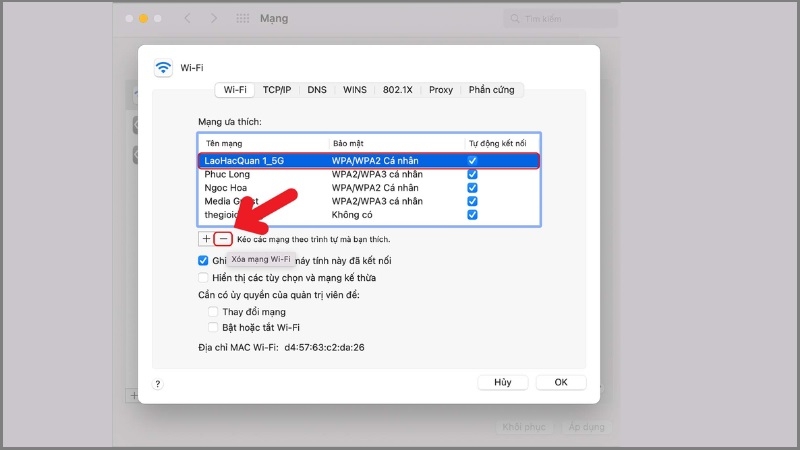800x450 pixels.
Task: Check the Thay đổi mạng option
Action: pyautogui.click(x=213, y=311)
